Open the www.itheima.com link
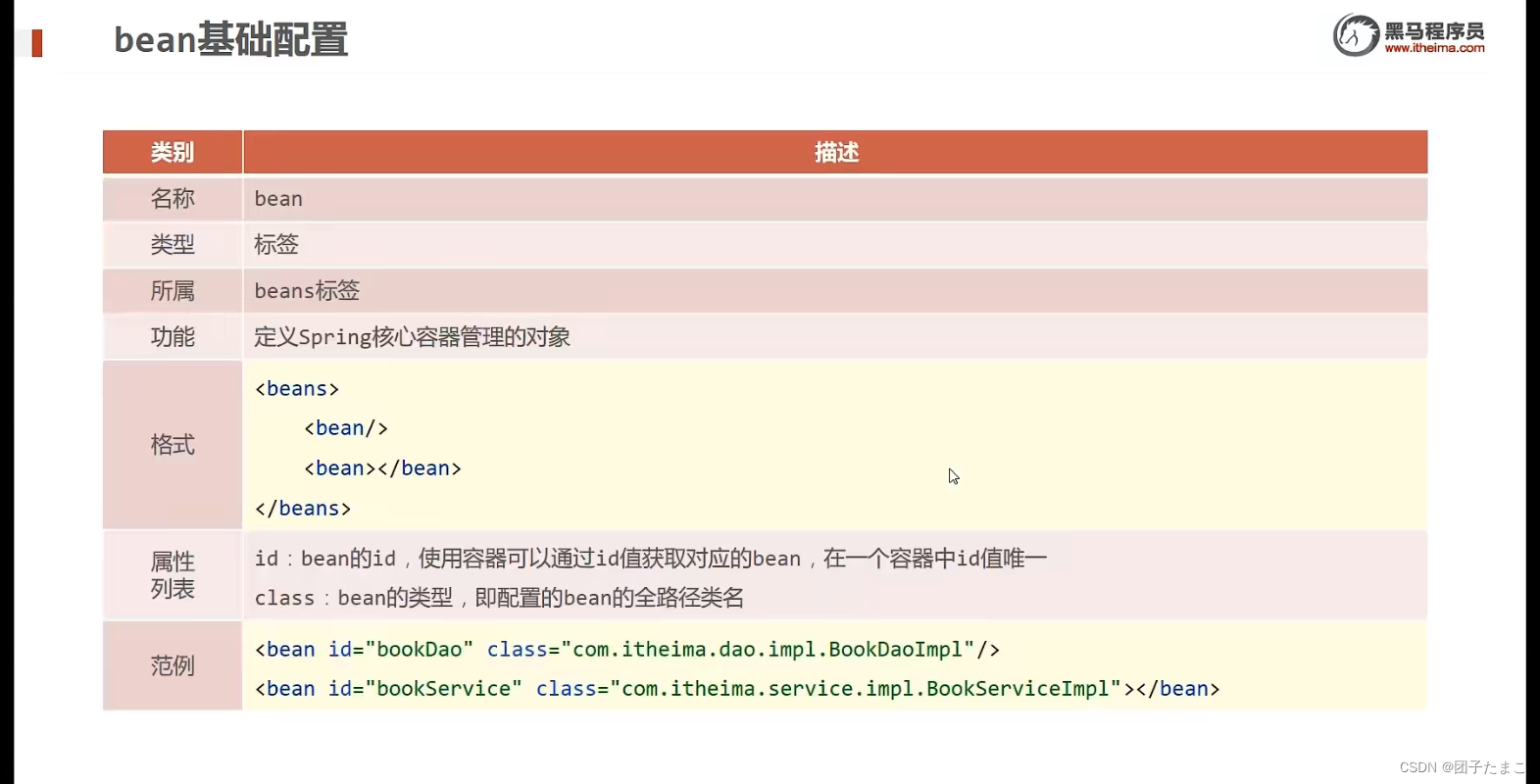The image size is (1540, 784). [1434, 48]
